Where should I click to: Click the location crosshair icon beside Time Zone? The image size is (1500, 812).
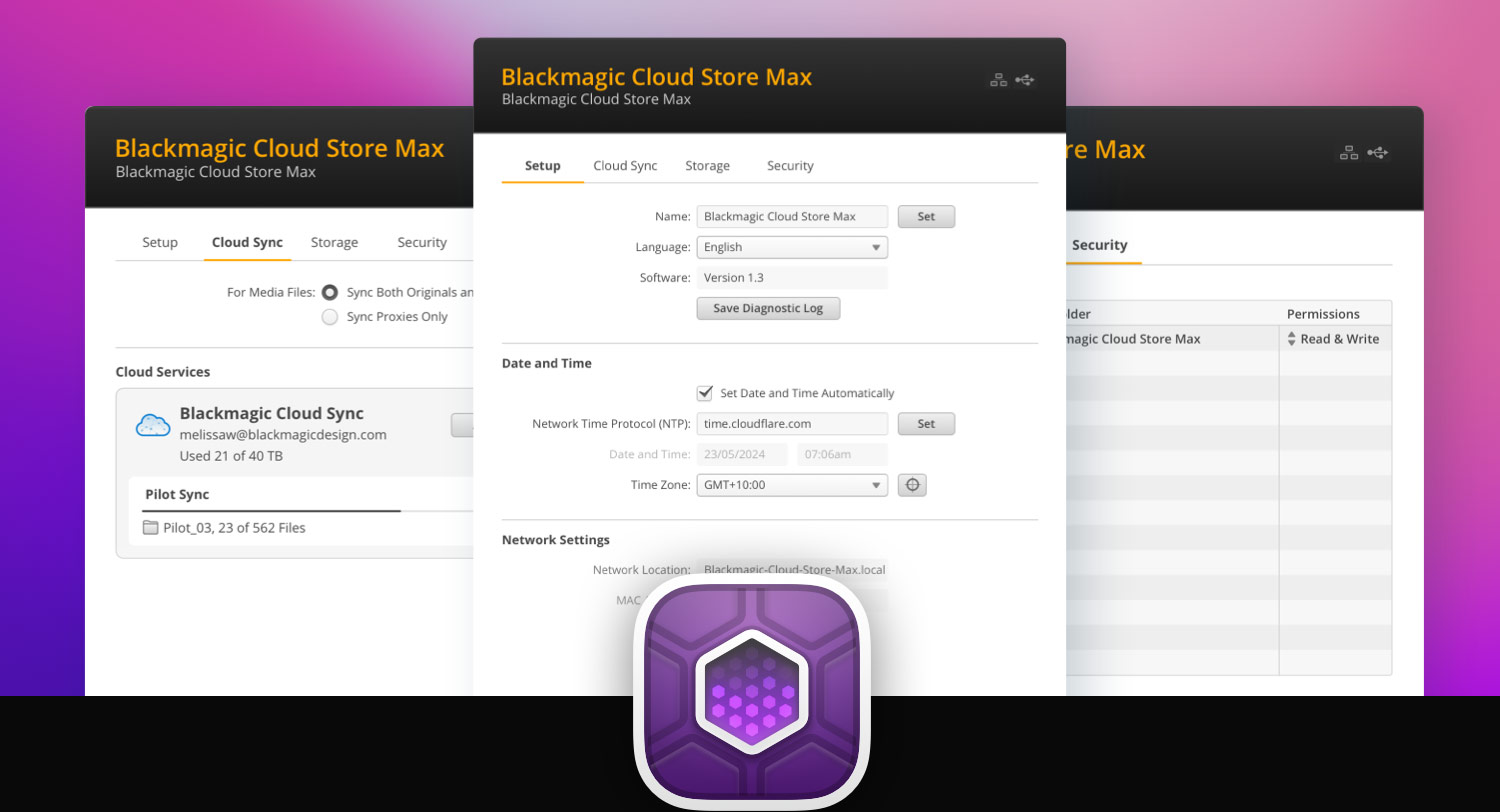[x=912, y=485]
